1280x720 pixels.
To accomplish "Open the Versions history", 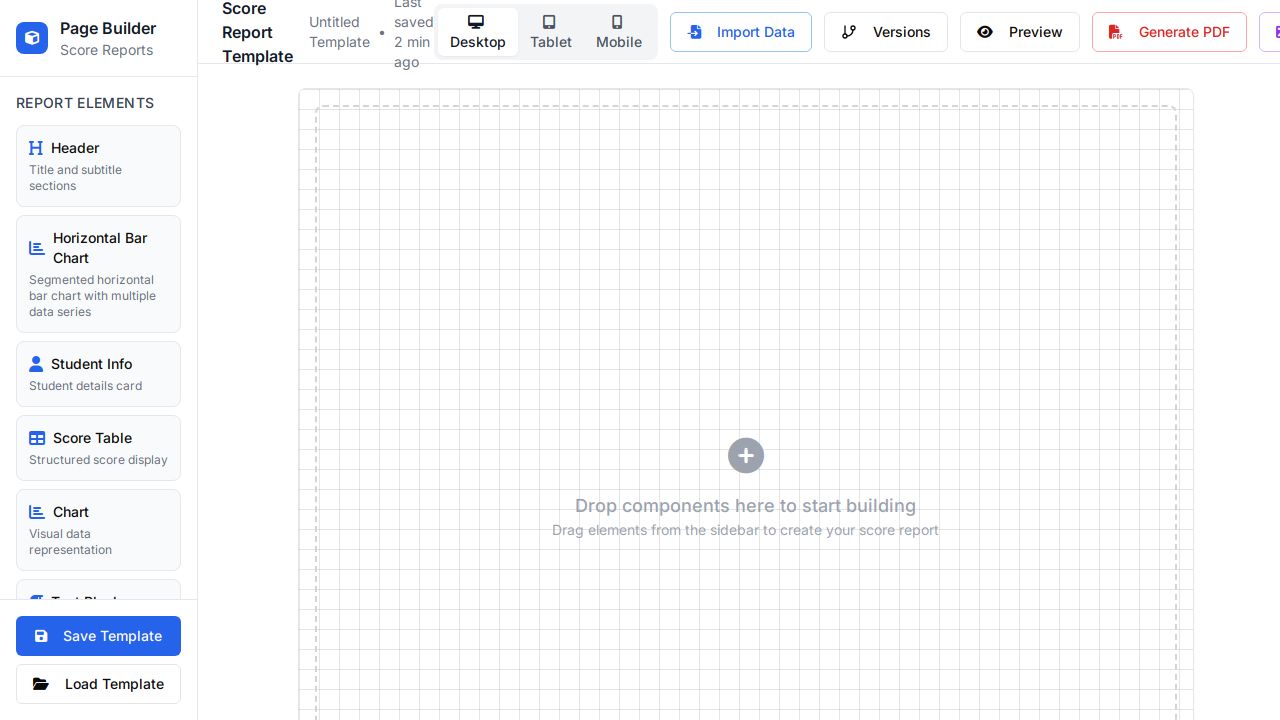I will pyautogui.click(x=886, y=32).
